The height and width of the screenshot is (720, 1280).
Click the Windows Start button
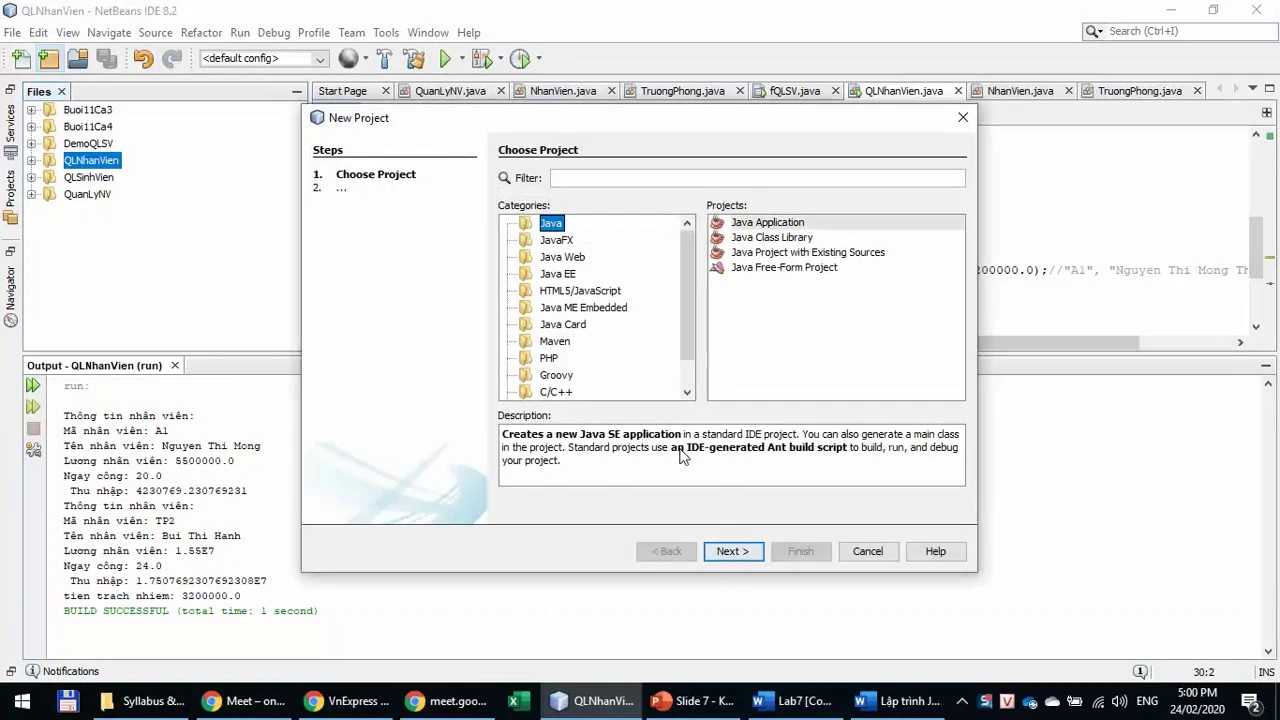pyautogui.click(x=22, y=701)
